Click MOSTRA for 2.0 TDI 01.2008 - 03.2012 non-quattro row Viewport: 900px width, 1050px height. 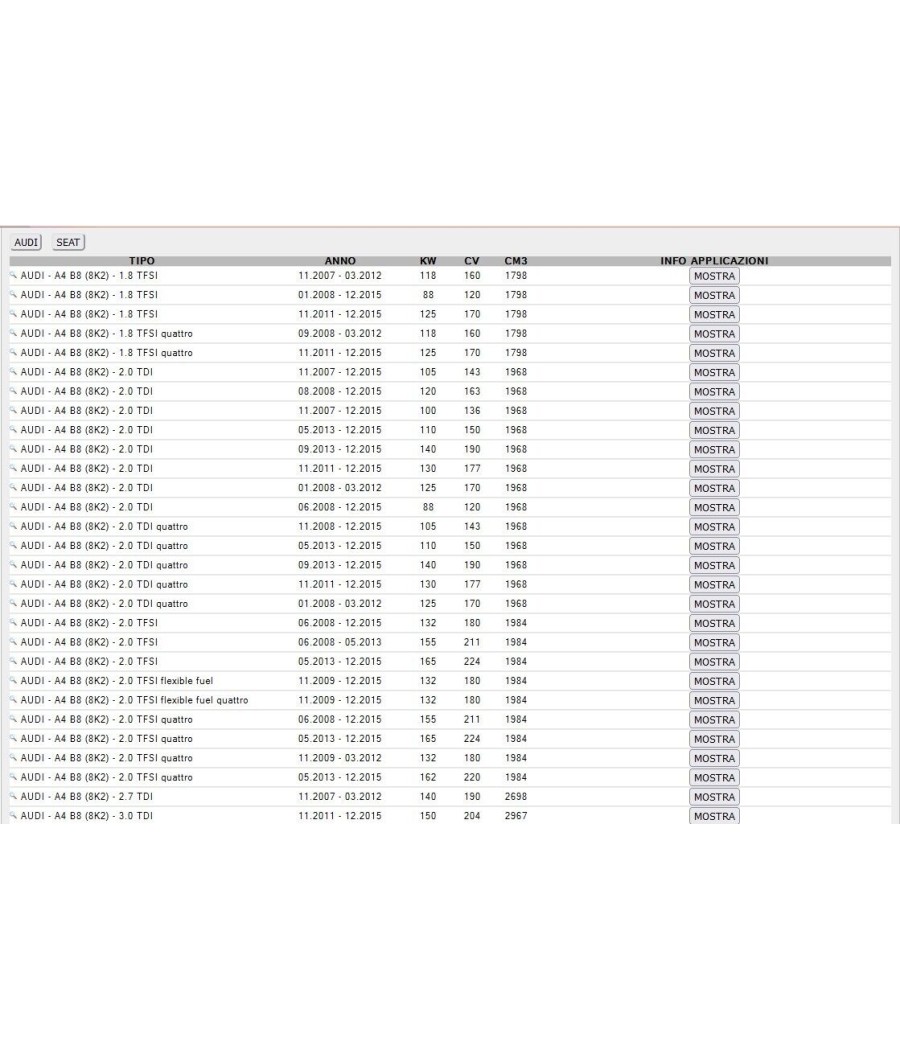point(715,488)
